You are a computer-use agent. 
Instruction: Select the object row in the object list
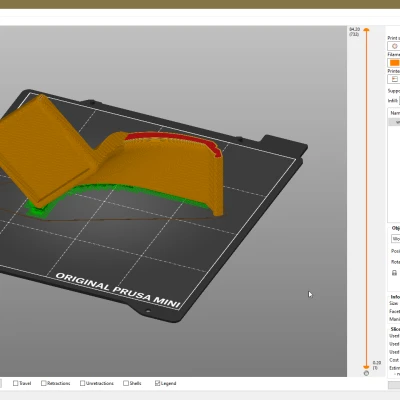[395, 122]
